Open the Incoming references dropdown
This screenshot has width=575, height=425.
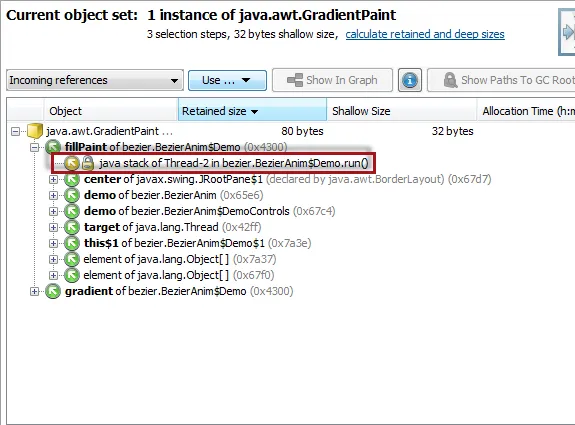(95, 80)
